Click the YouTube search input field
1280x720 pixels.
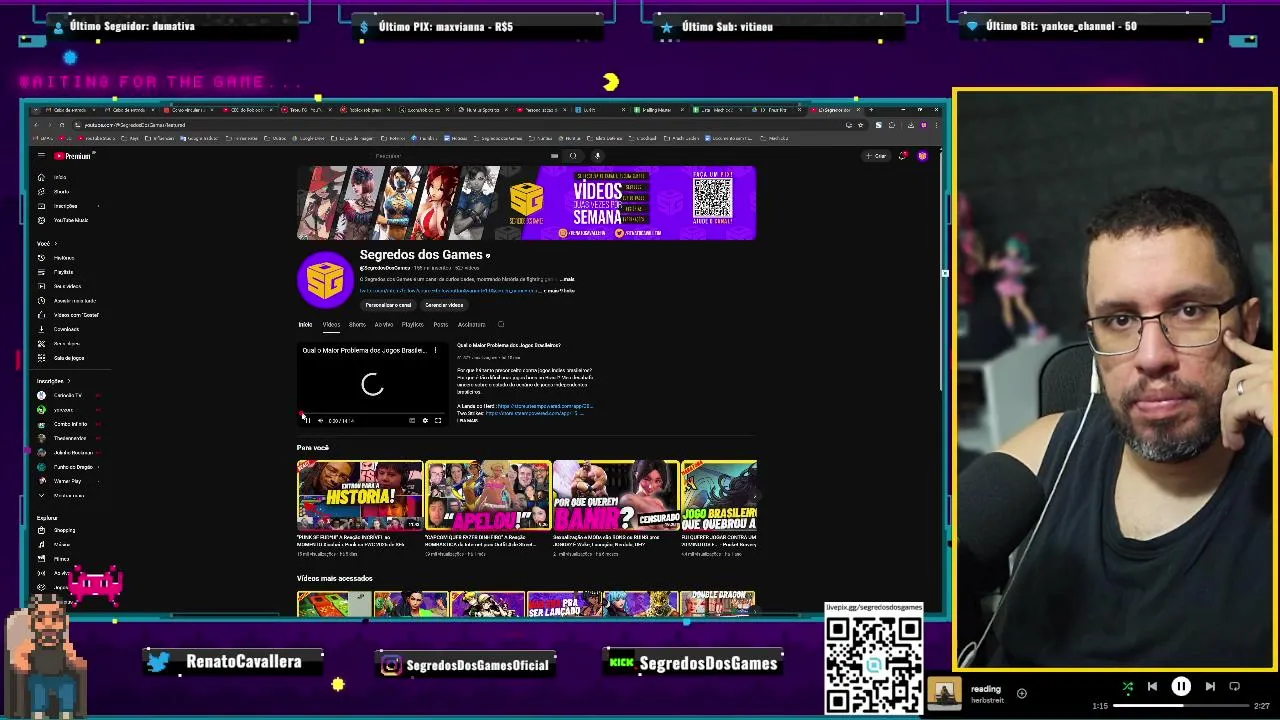point(460,156)
